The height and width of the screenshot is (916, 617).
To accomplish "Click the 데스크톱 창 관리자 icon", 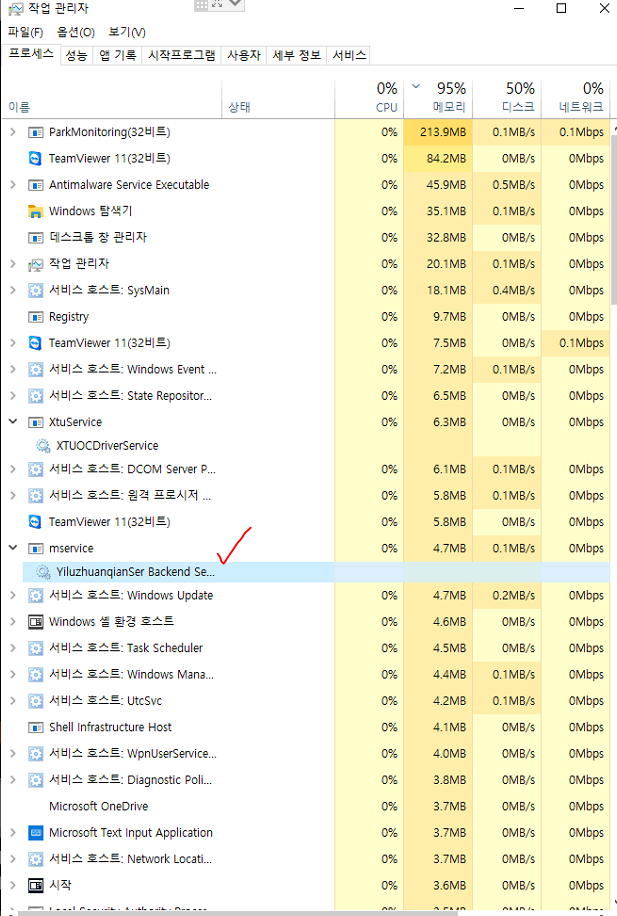I will click(x=36, y=238).
